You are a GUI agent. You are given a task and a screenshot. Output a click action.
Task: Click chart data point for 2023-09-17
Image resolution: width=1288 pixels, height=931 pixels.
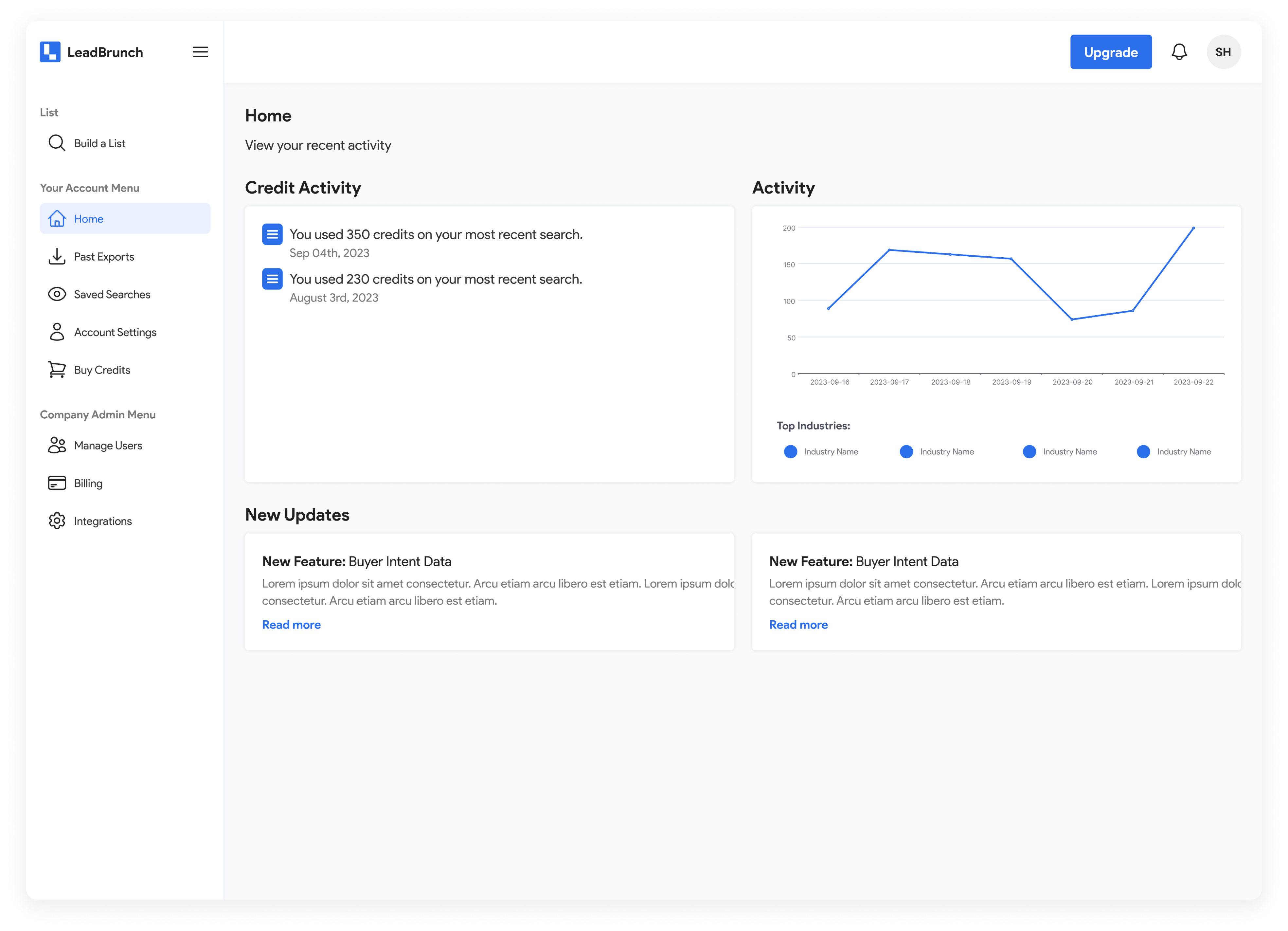point(889,249)
